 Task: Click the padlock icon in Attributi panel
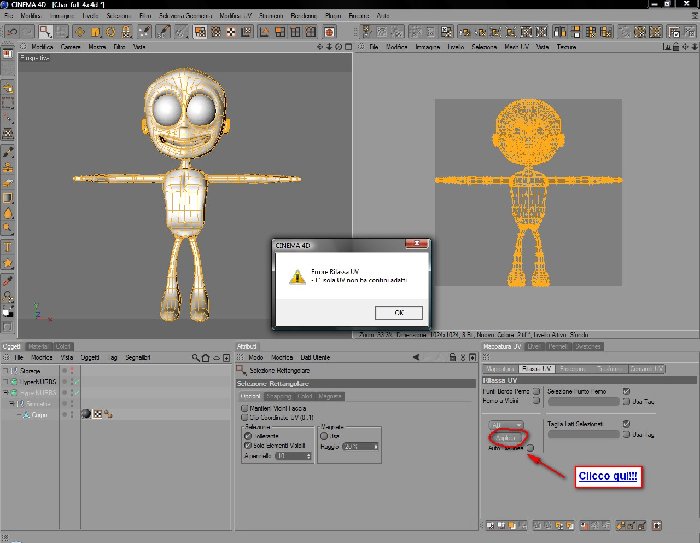[x=453, y=357]
